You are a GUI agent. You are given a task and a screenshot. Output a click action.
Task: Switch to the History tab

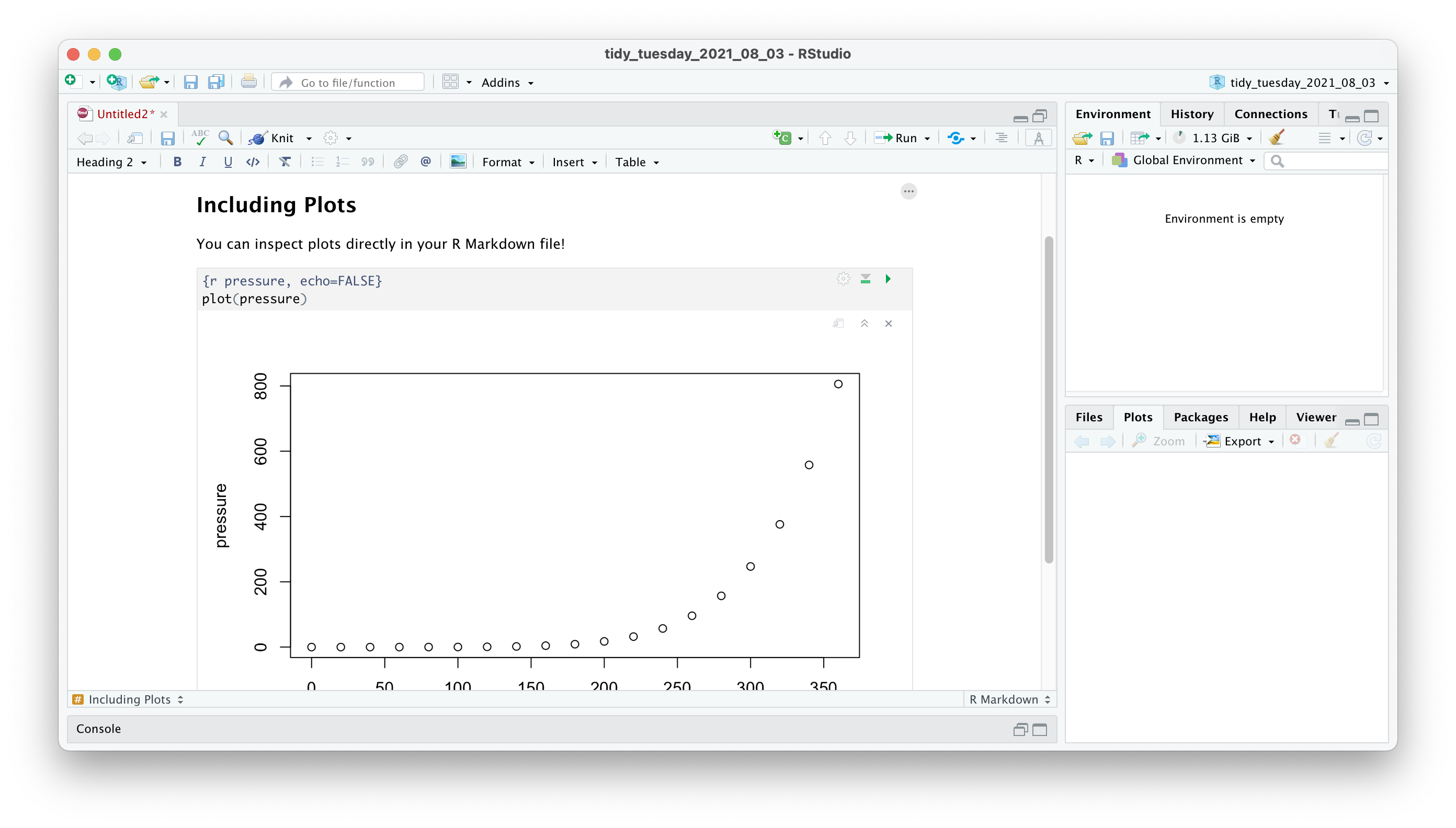1192,114
